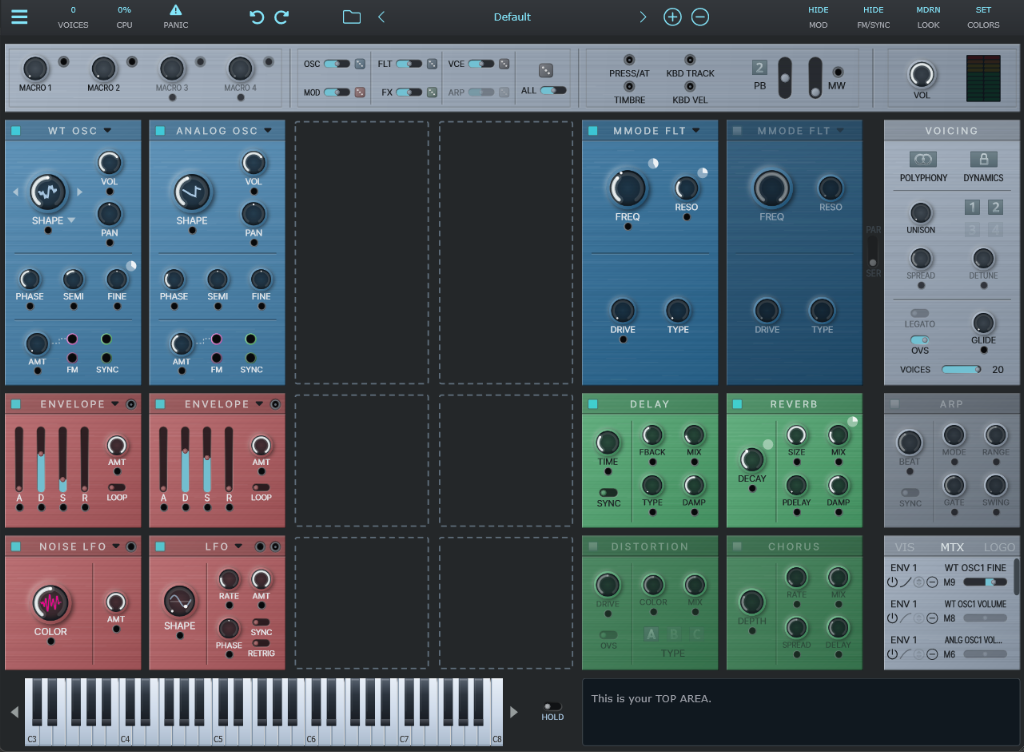This screenshot has height=752, width=1024.
Task: Open first ENVELOPE module type dropdown
Action: [x=115, y=404]
